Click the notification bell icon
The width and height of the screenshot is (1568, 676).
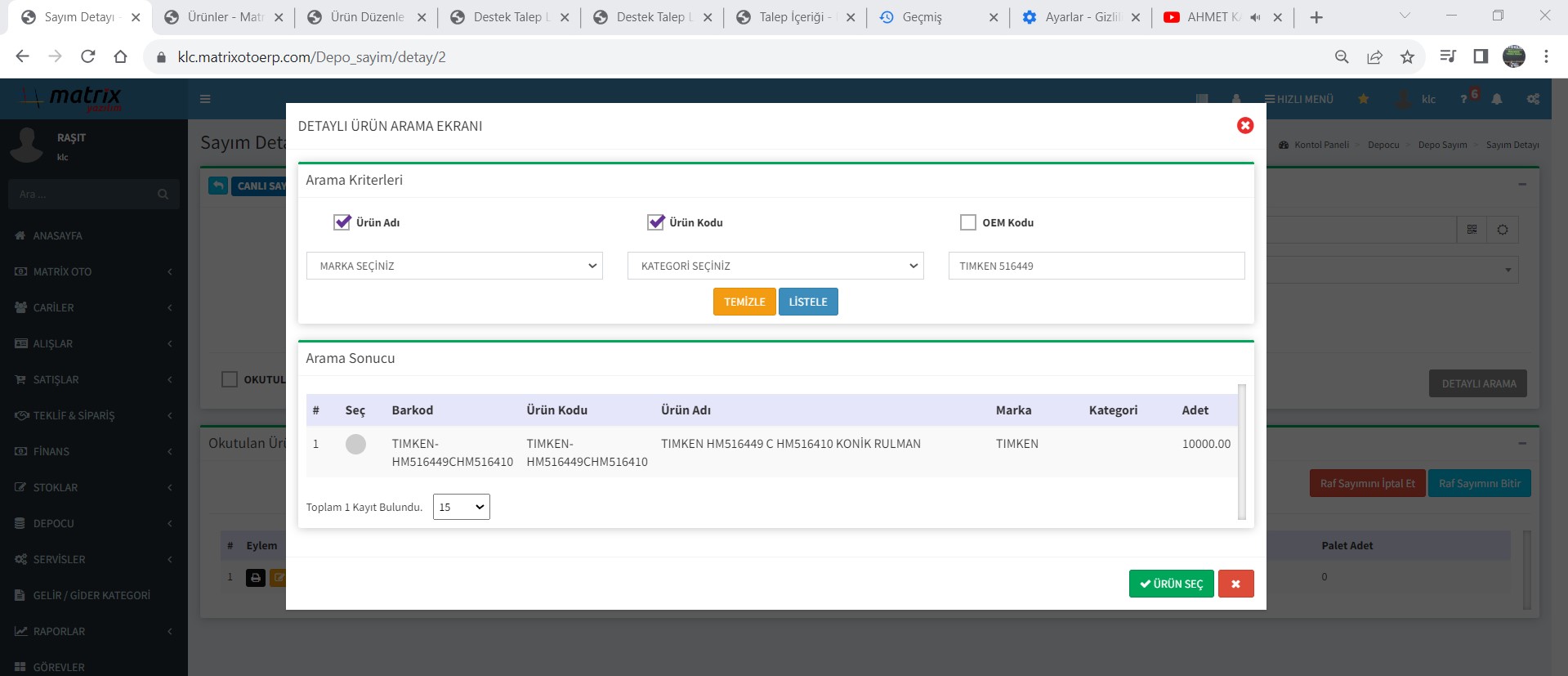click(1496, 99)
